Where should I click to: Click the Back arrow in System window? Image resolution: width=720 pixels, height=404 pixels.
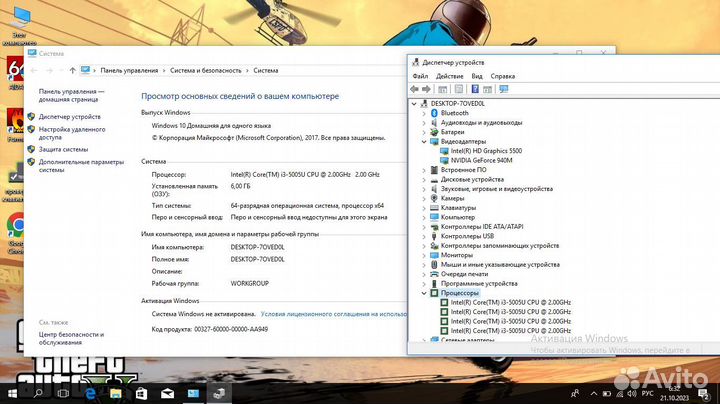point(34,70)
